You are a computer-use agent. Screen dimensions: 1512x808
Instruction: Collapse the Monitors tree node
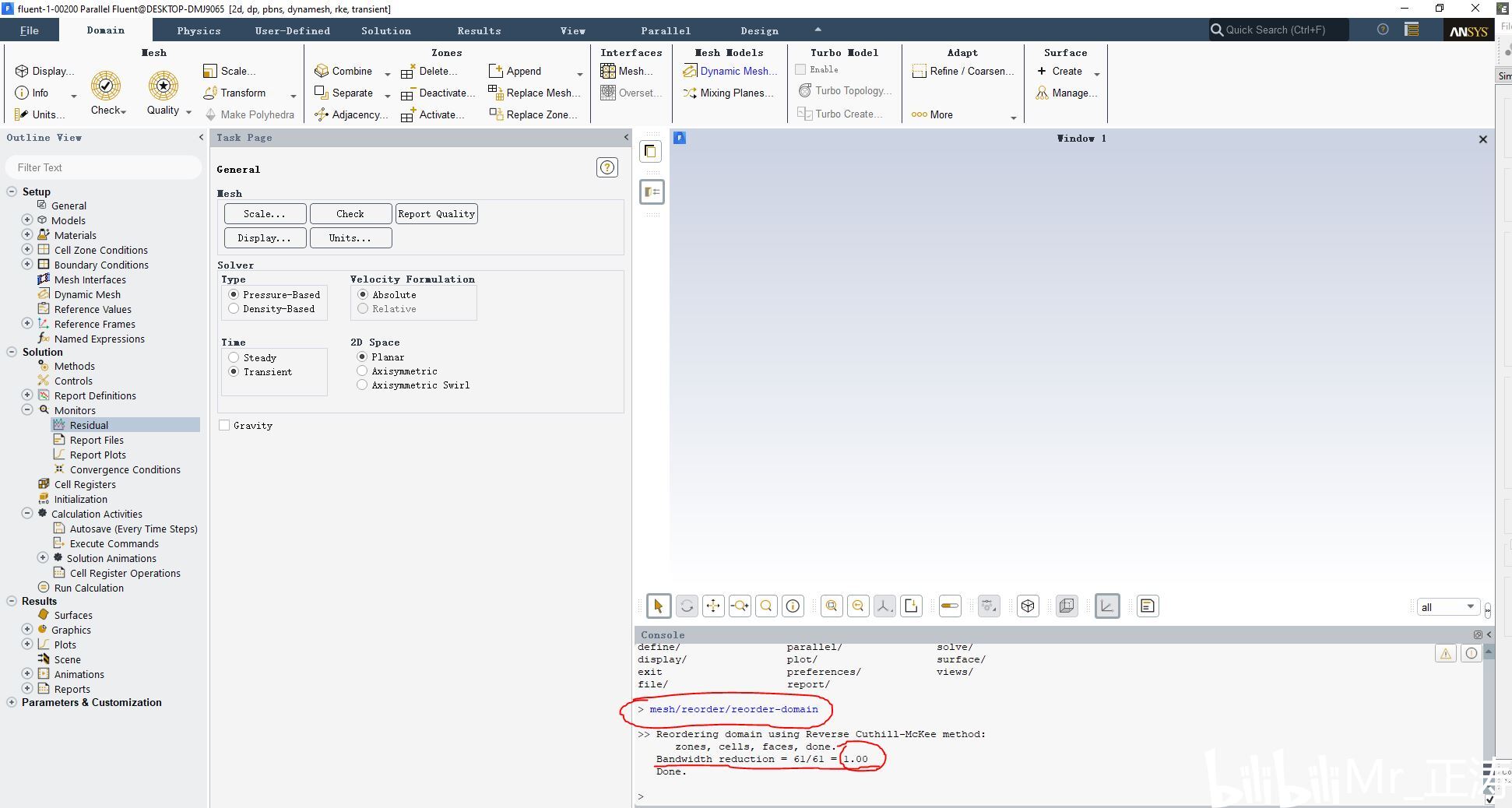tap(27, 409)
